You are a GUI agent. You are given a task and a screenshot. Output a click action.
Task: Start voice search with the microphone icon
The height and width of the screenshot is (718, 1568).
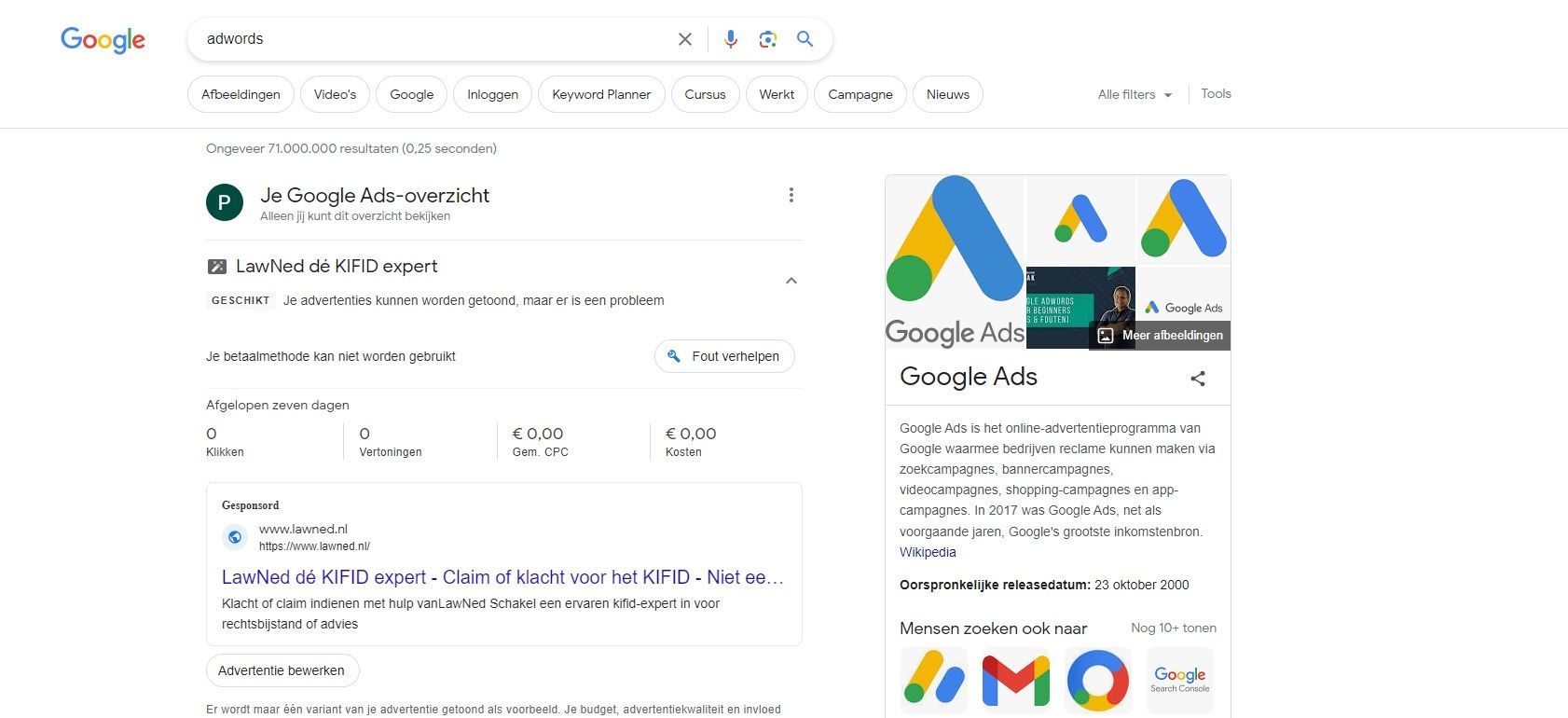pyautogui.click(x=731, y=39)
